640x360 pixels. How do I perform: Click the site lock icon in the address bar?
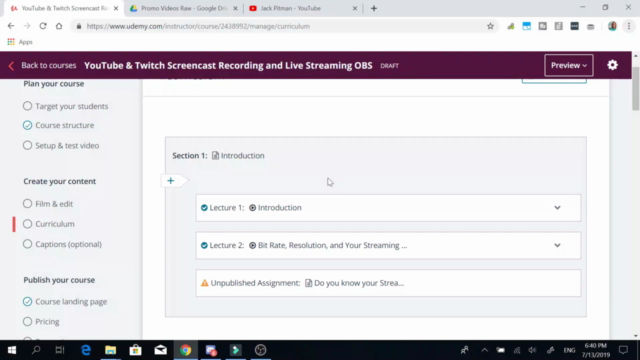79,26
